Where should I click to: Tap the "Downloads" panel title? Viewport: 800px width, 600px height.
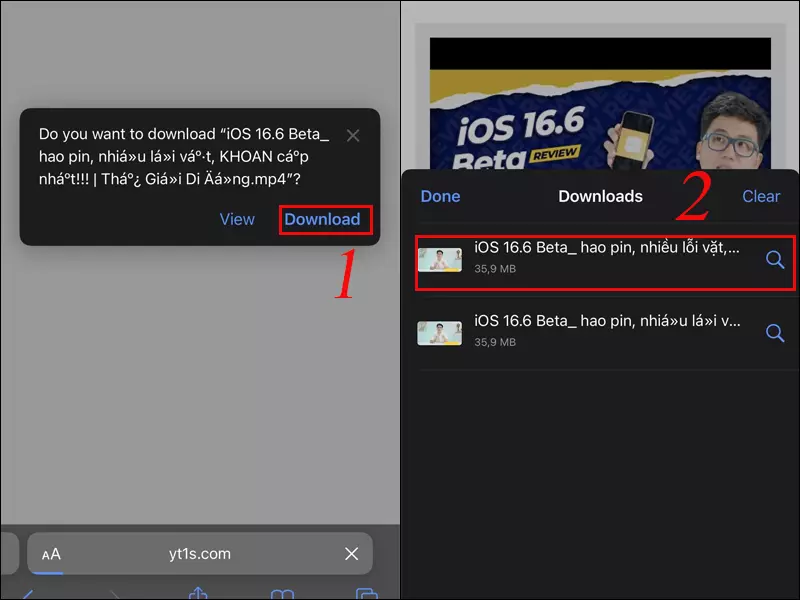(x=600, y=196)
